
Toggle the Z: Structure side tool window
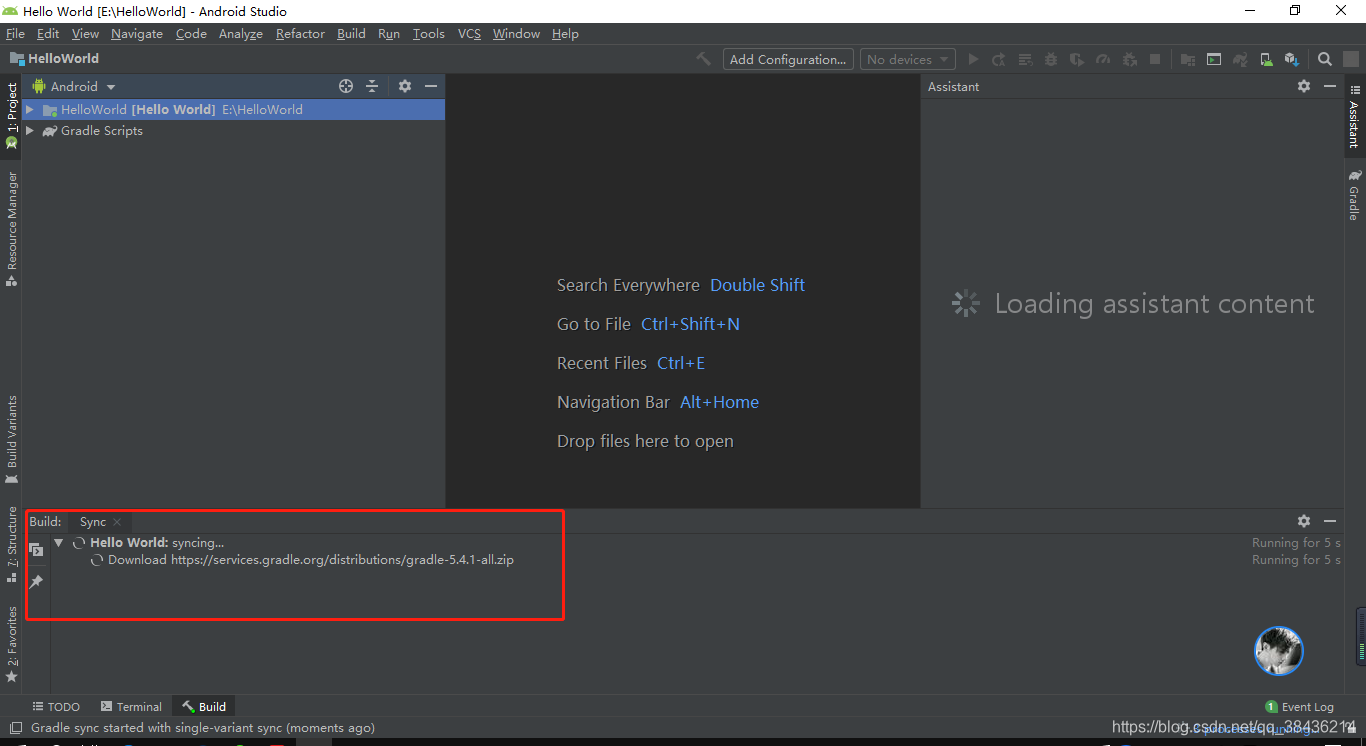pyautogui.click(x=12, y=544)
